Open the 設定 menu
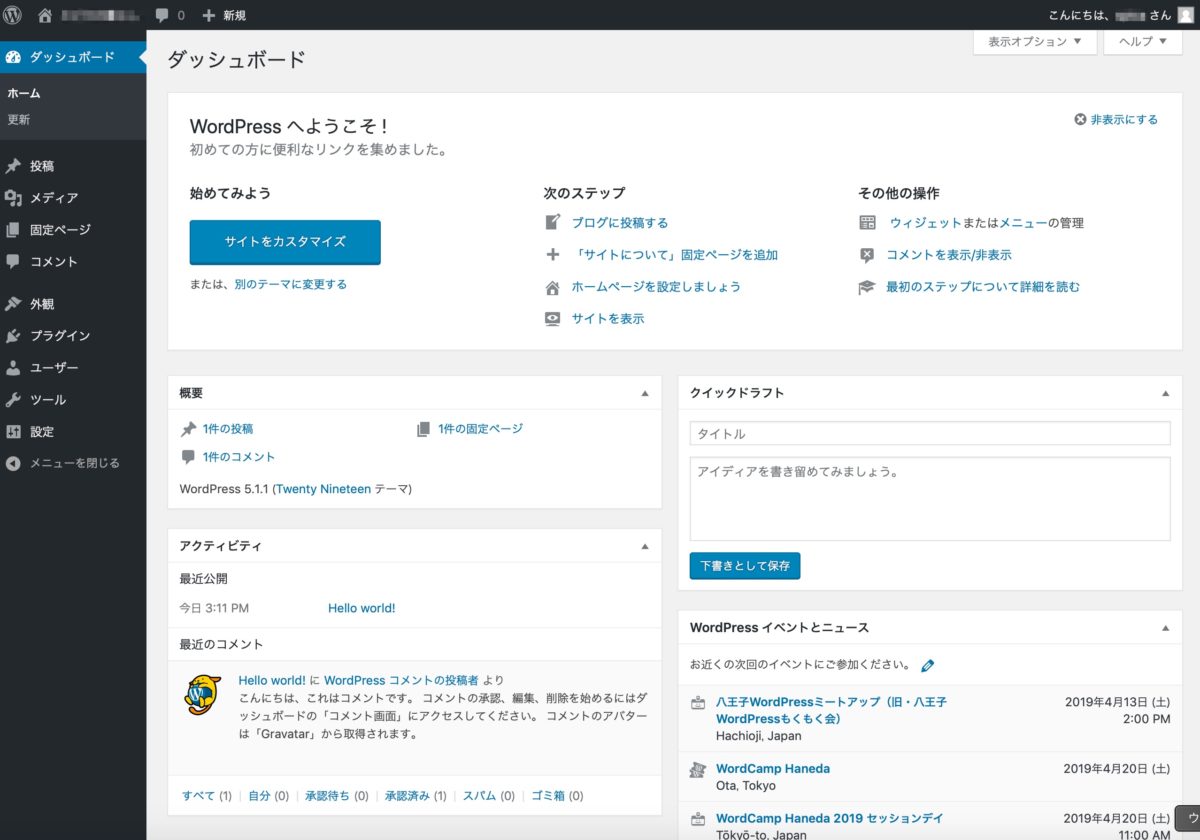 [73, 432]
